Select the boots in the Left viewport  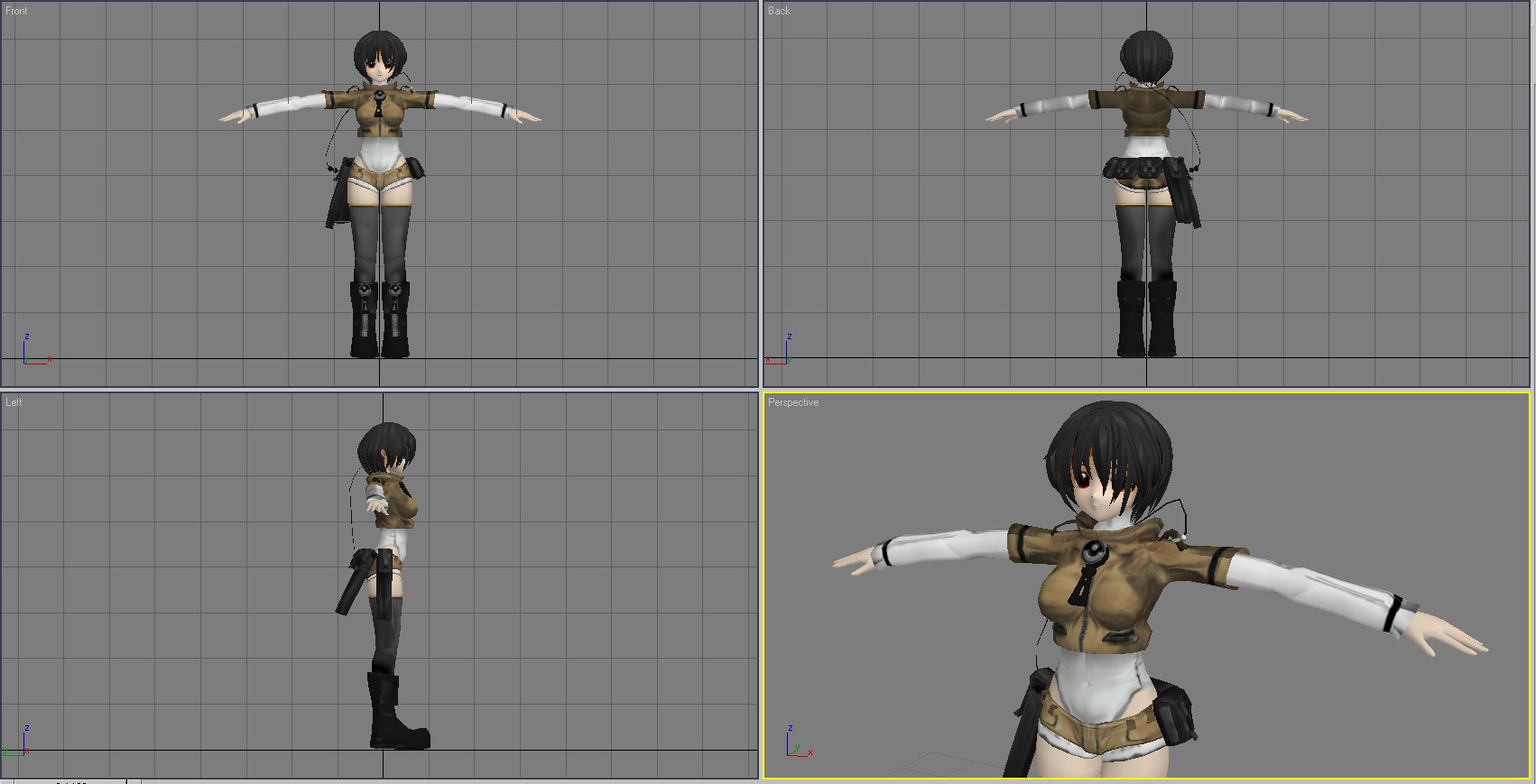(x=393, y=713)
